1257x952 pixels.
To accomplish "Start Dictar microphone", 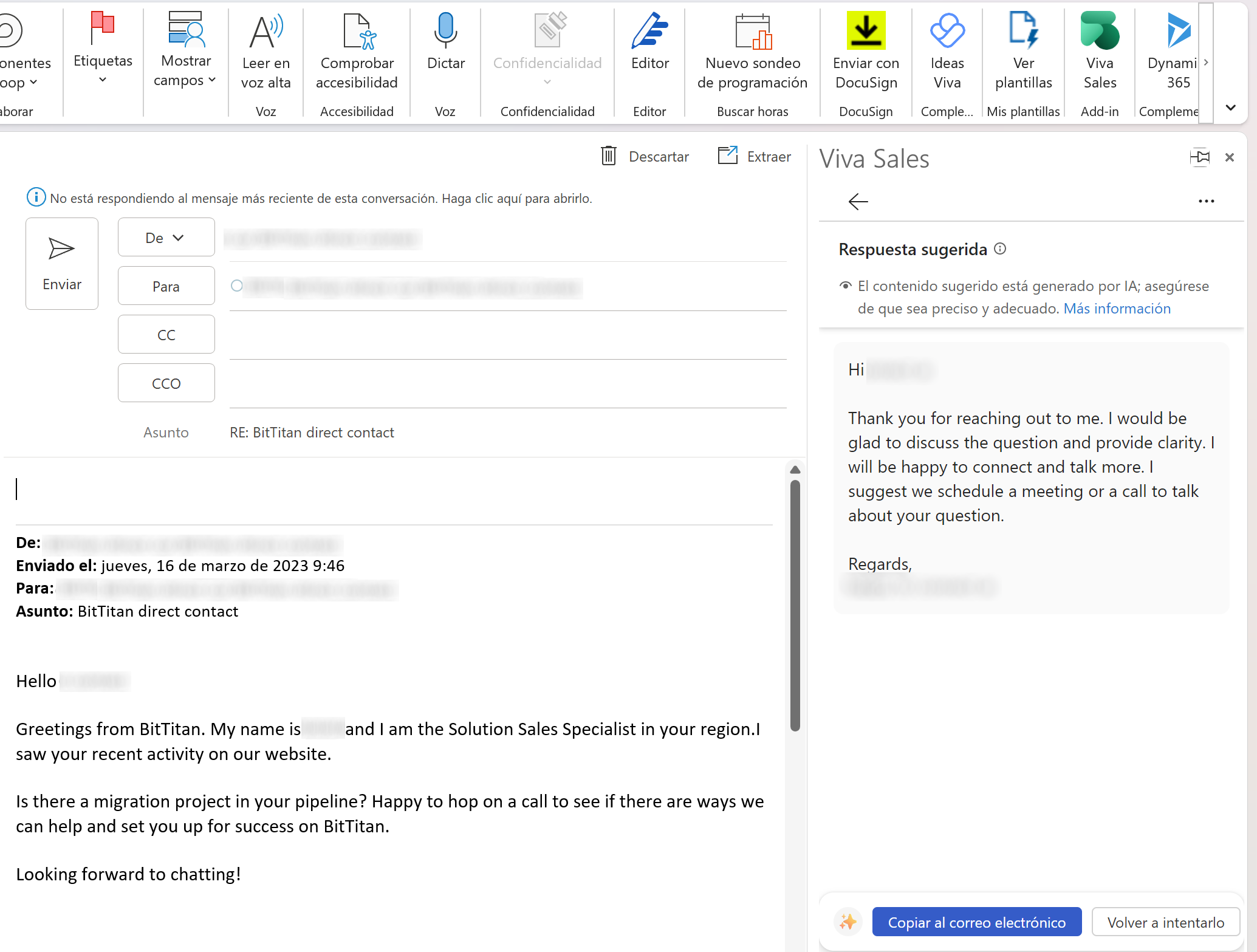I will [x=445, y=43].
